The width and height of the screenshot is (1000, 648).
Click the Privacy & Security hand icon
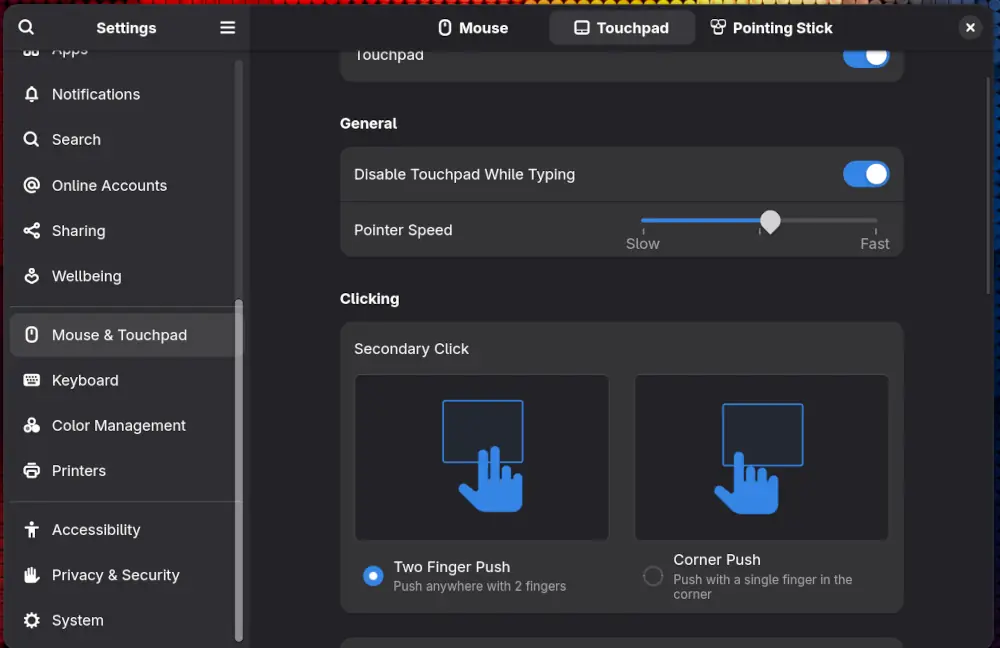(31, 575)
